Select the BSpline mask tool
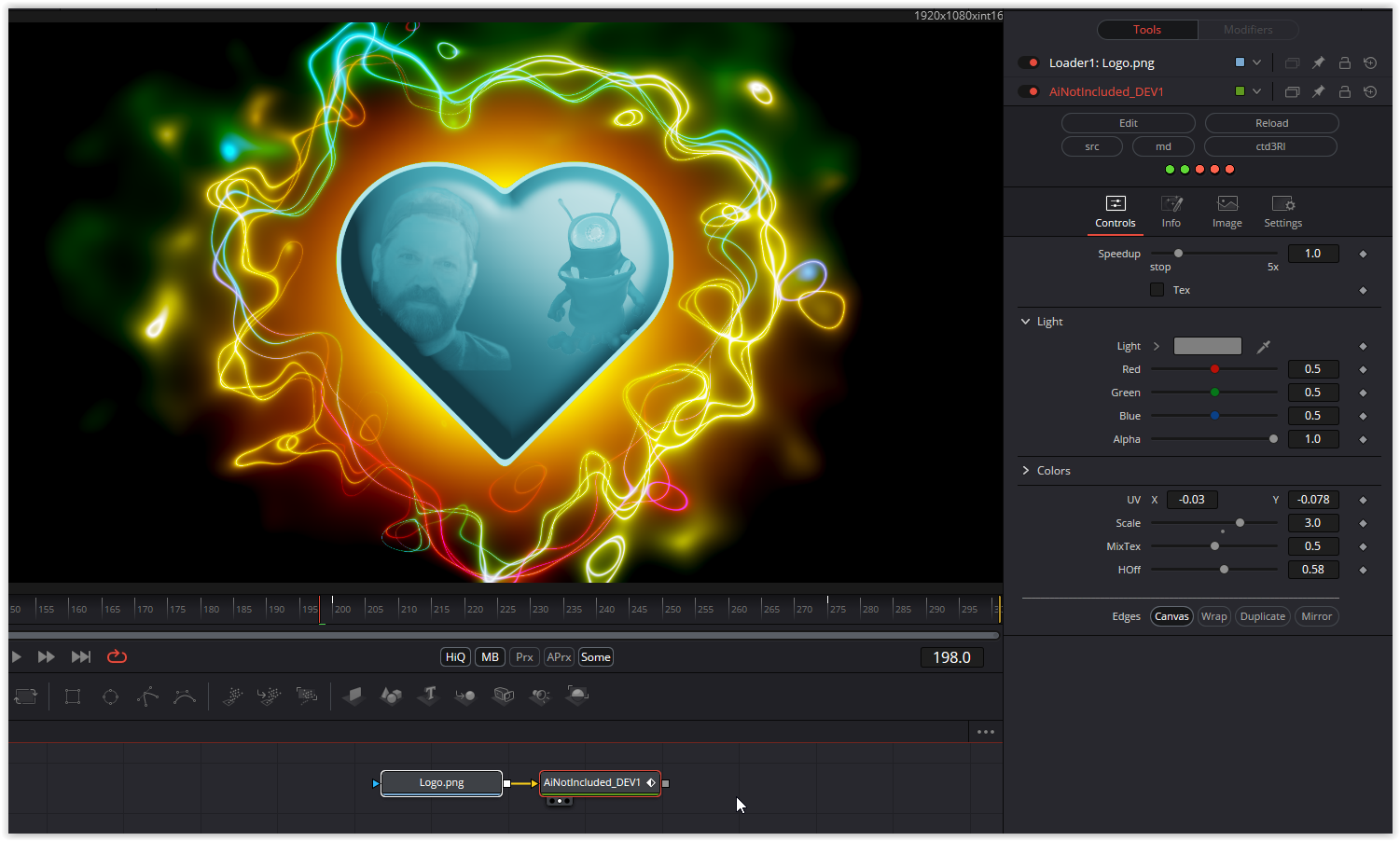The height and width of the screenshot is (841, 1400). [x=185, y=696]
